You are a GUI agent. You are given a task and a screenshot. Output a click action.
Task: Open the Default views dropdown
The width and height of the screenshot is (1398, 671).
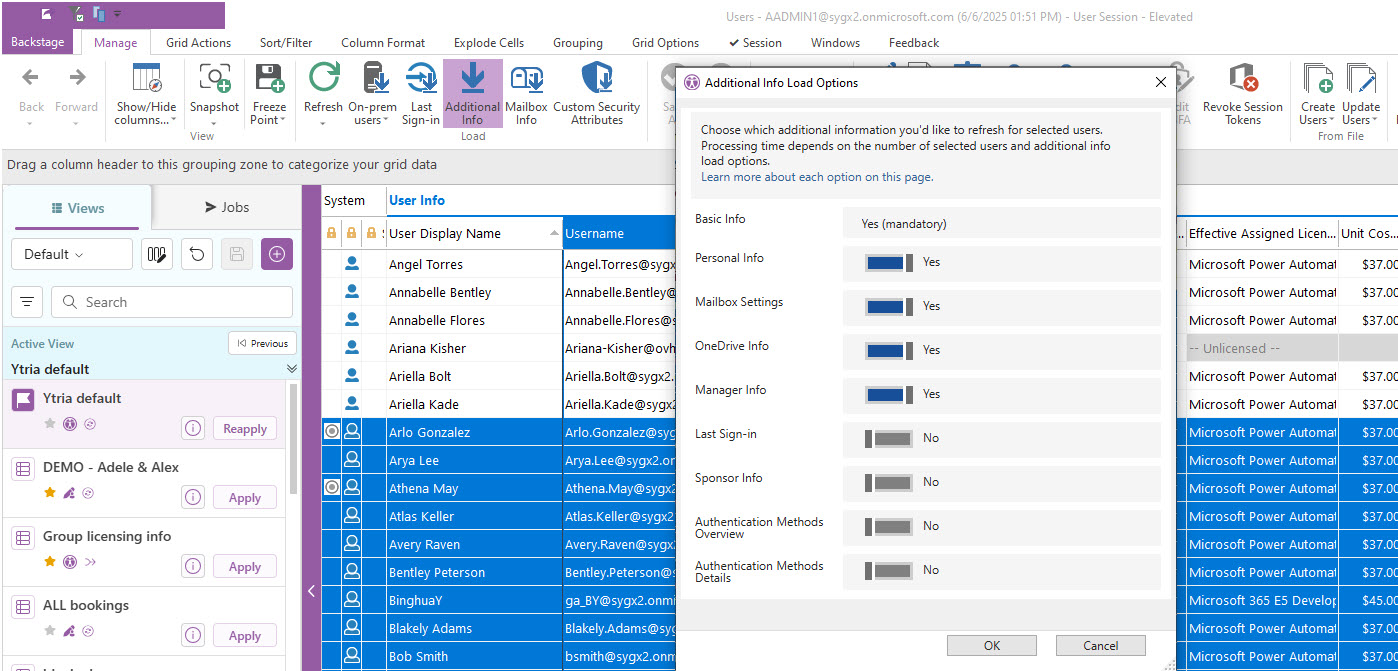[71, 254]
